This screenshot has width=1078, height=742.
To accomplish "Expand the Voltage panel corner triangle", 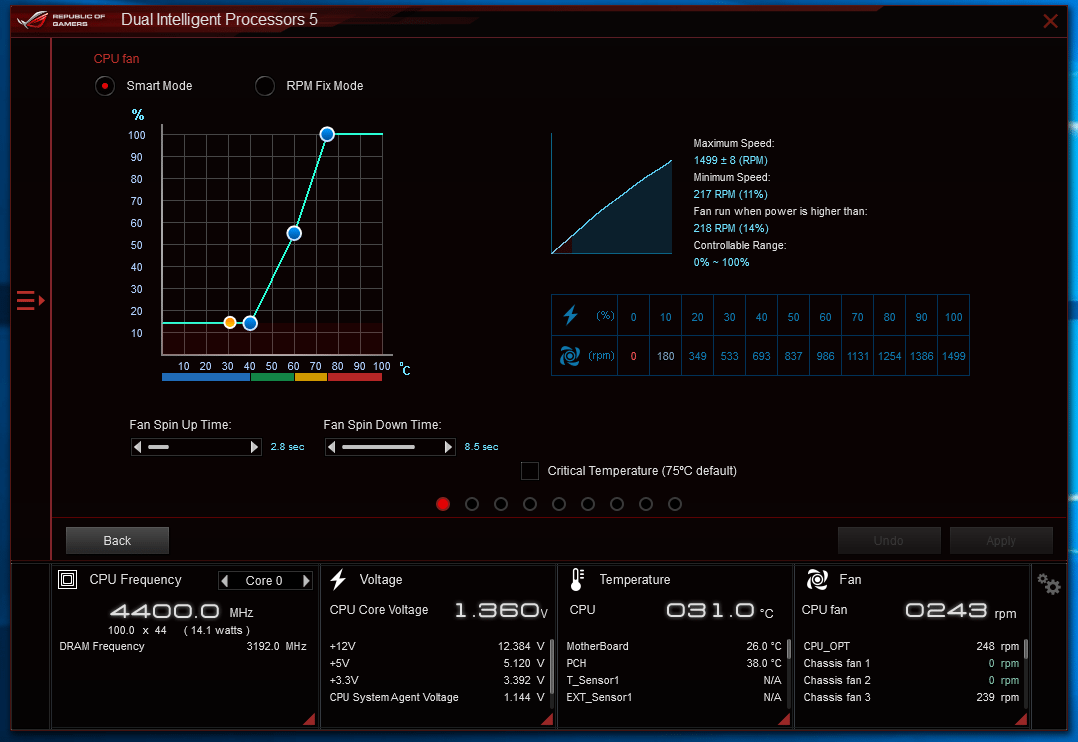I will (548, 719).
